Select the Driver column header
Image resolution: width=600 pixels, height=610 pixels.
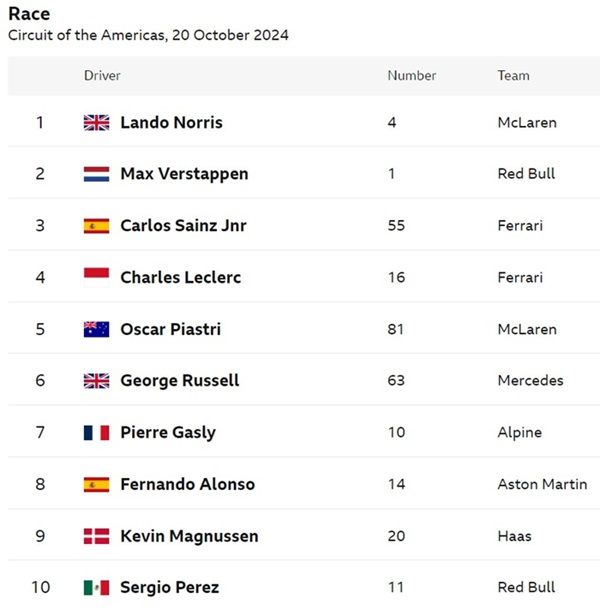[102, 75]
